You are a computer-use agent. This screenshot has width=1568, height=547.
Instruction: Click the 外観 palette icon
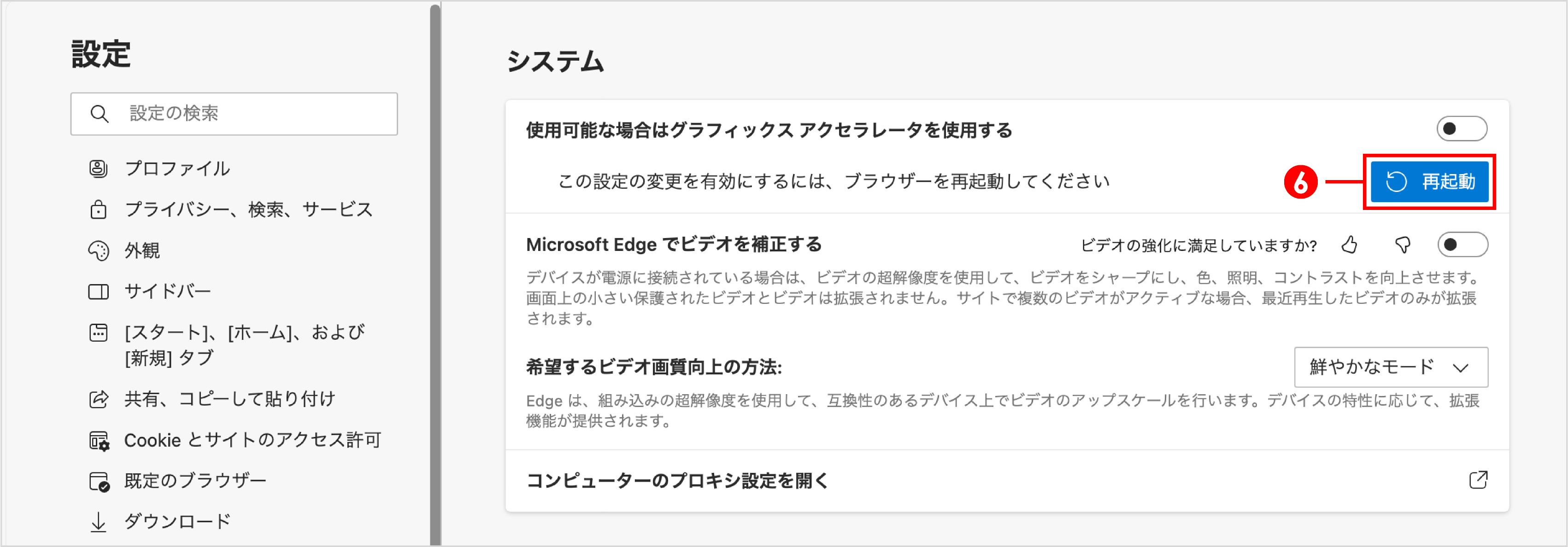click(99, 250)
